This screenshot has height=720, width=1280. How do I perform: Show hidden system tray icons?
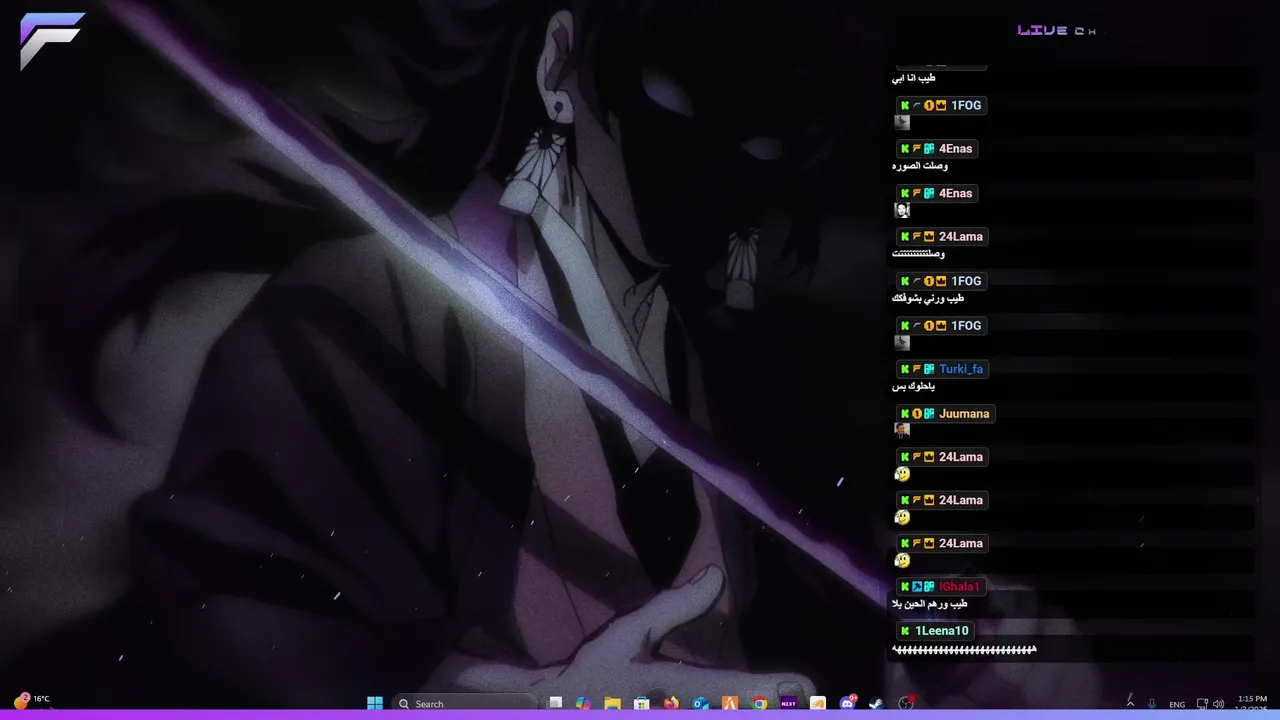click(1130, 703)
